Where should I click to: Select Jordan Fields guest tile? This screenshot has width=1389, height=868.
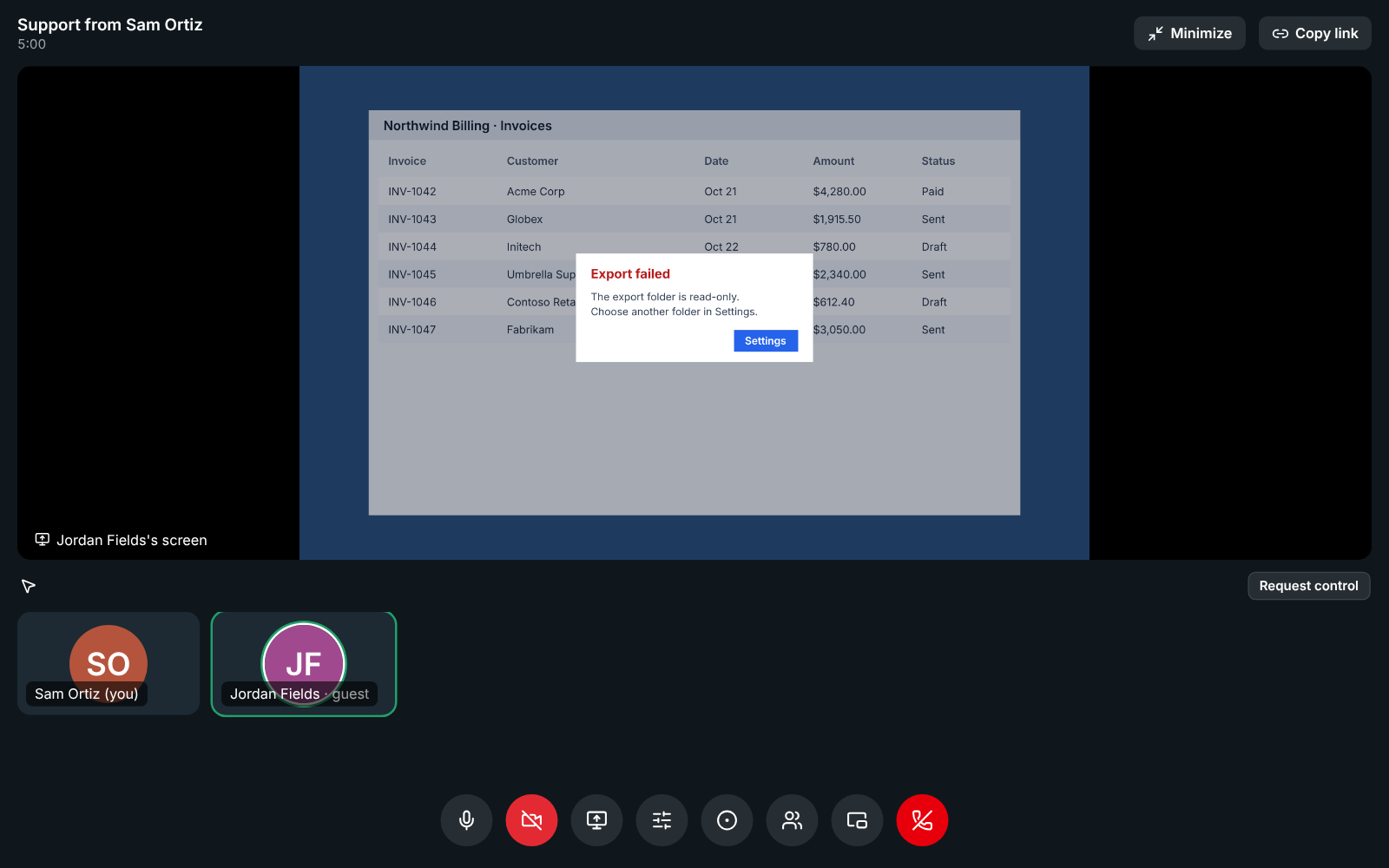(x=304, y=664)
